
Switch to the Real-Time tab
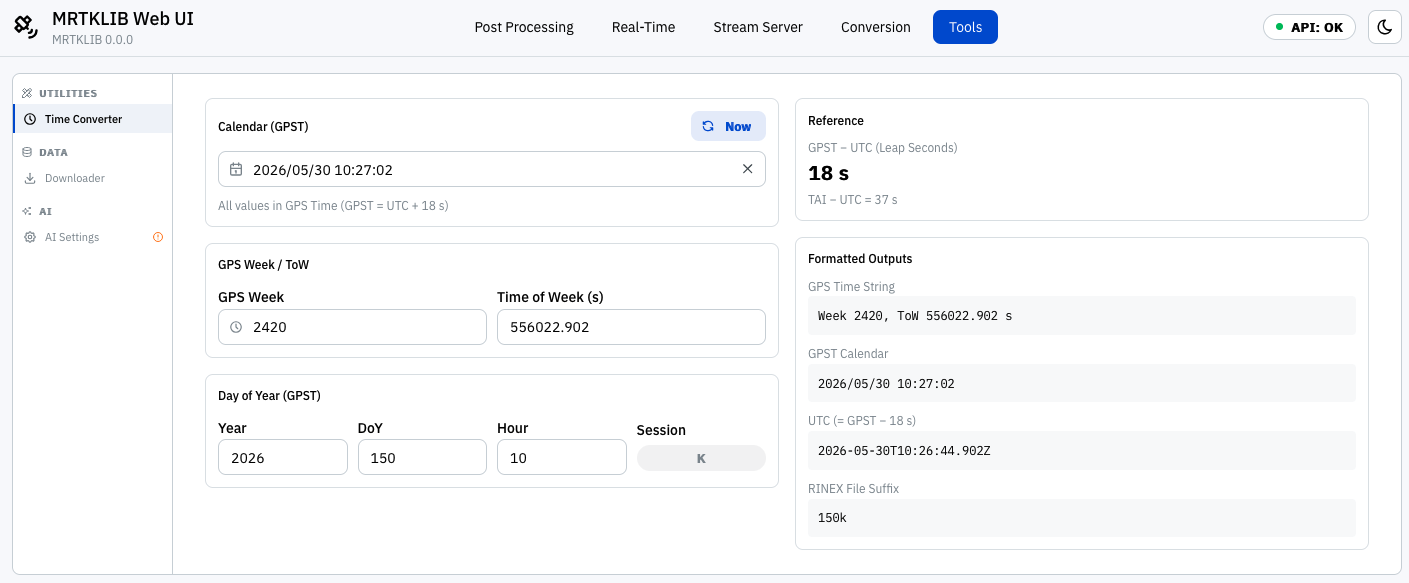(x=643, y=27)
